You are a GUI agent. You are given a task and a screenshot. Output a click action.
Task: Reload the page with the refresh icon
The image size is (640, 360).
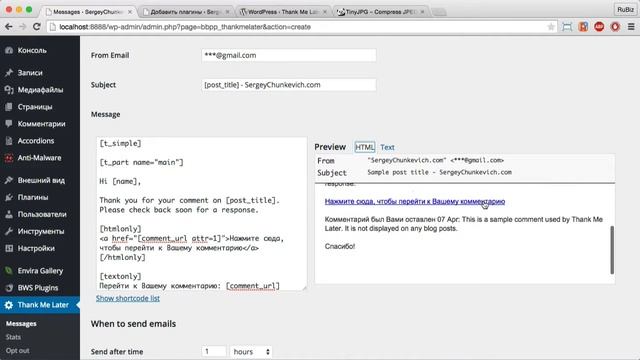(36, 27)
